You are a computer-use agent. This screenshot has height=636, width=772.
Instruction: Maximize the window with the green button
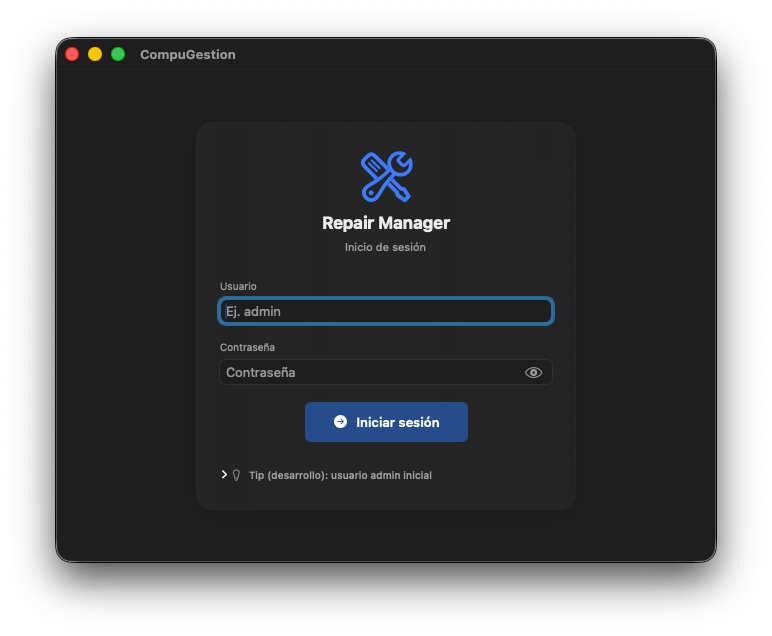tap(118, 54)
